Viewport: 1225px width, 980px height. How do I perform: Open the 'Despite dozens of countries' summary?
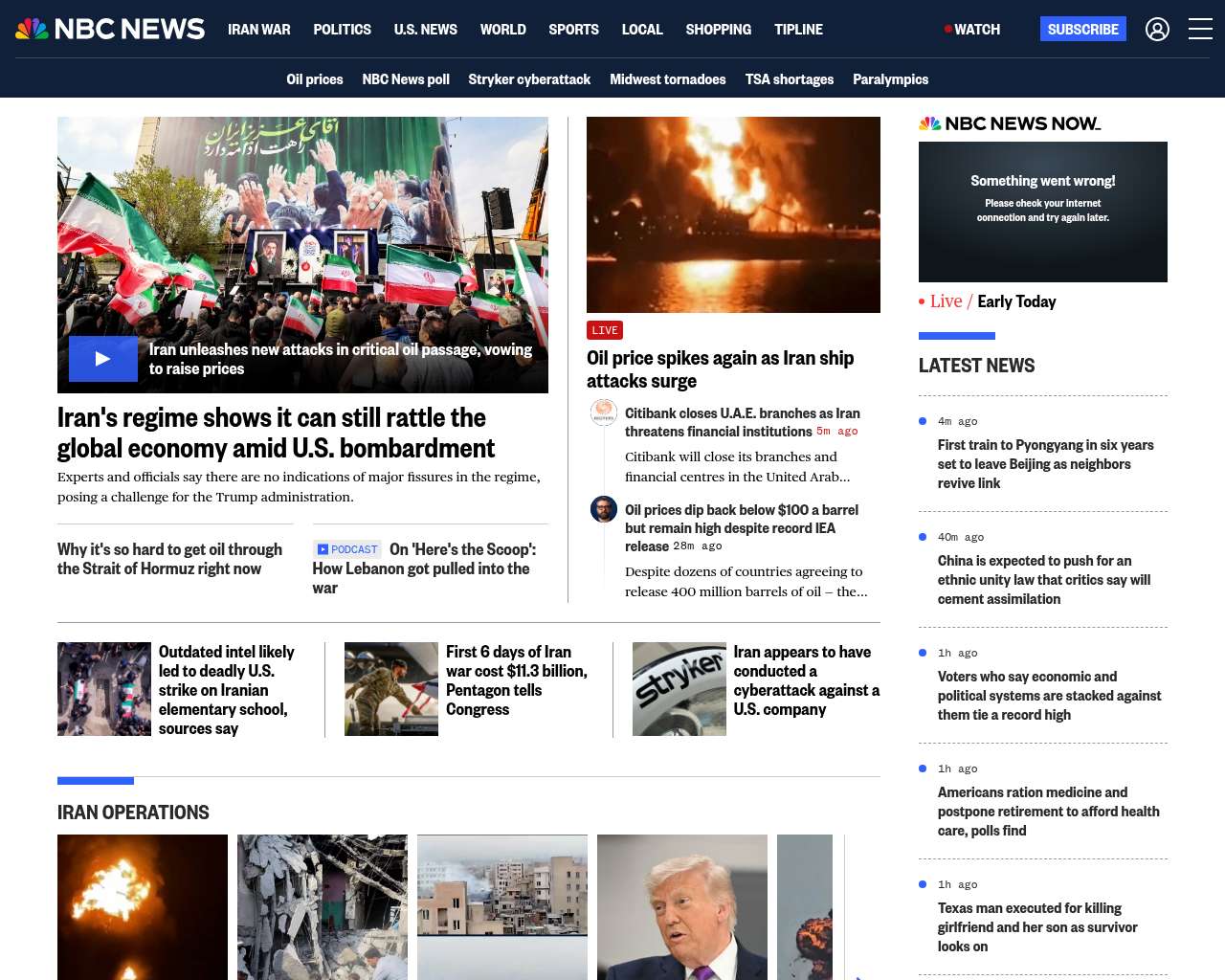click(x=746, y=582)
